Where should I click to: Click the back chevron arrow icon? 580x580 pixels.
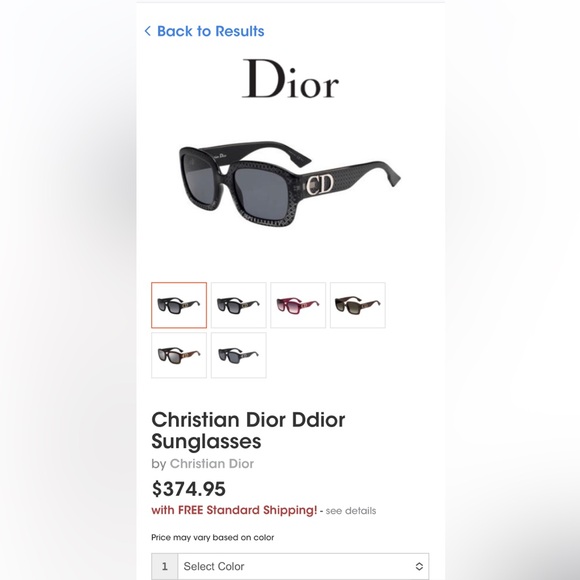(x=148, y=31)
